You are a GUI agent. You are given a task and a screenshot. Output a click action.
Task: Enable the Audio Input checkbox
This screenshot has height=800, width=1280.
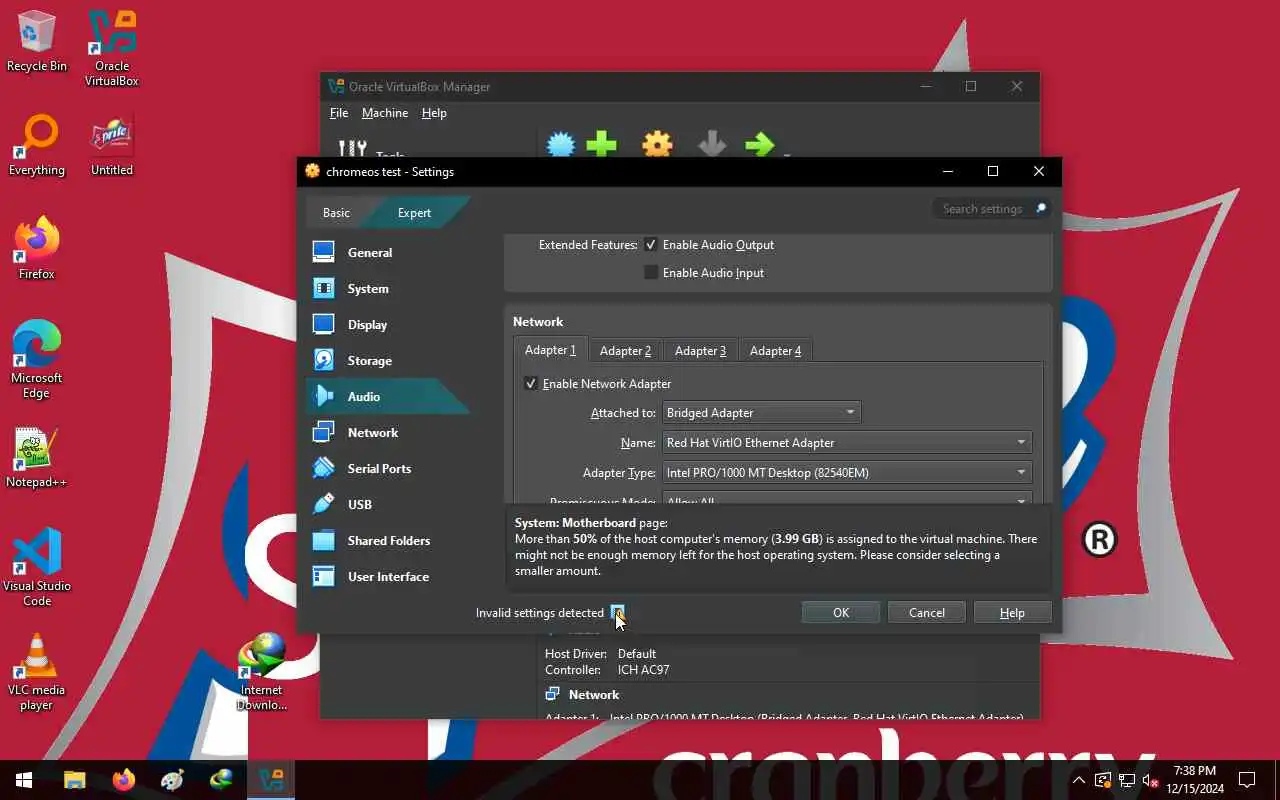pos(651,273)
